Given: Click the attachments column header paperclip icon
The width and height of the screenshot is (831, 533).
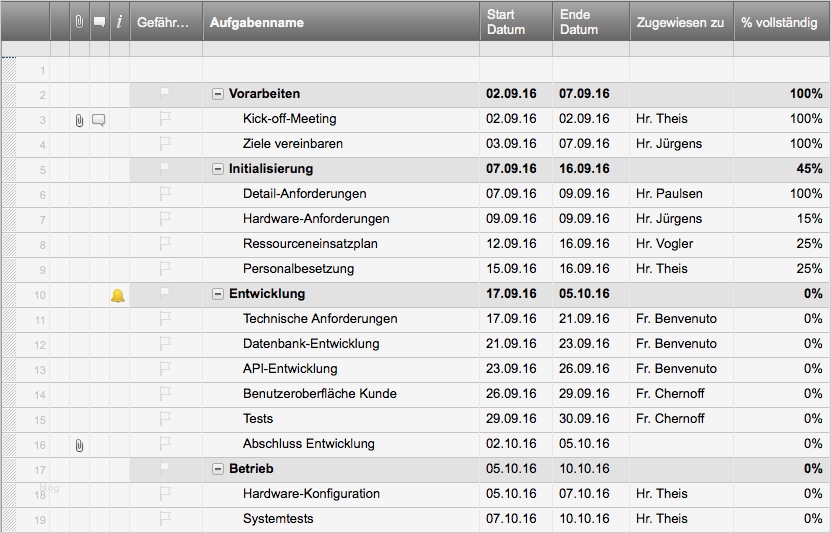Looking at the screenshot, I should click(x=79, y=22).
